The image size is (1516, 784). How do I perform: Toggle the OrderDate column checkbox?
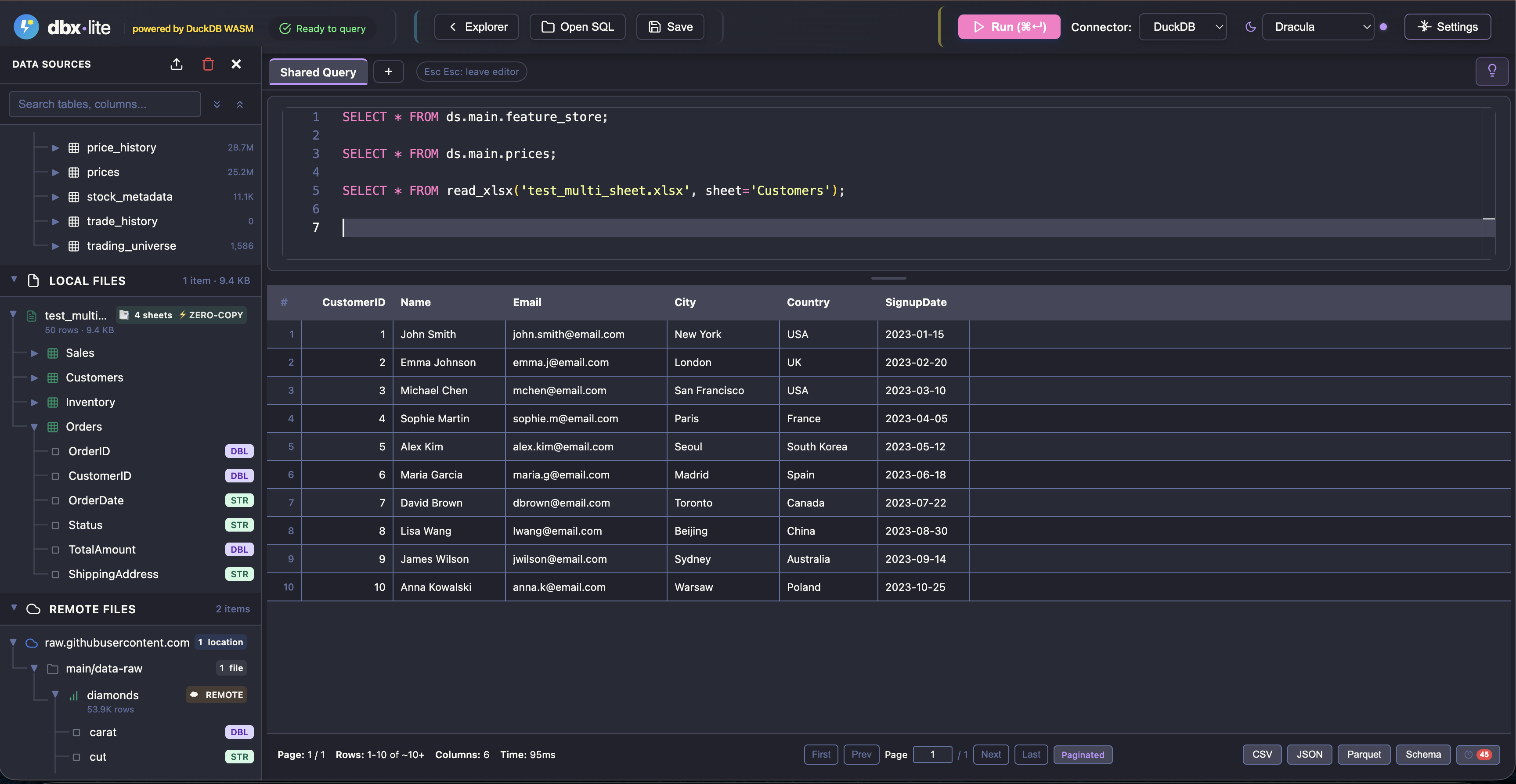point(55,501)
